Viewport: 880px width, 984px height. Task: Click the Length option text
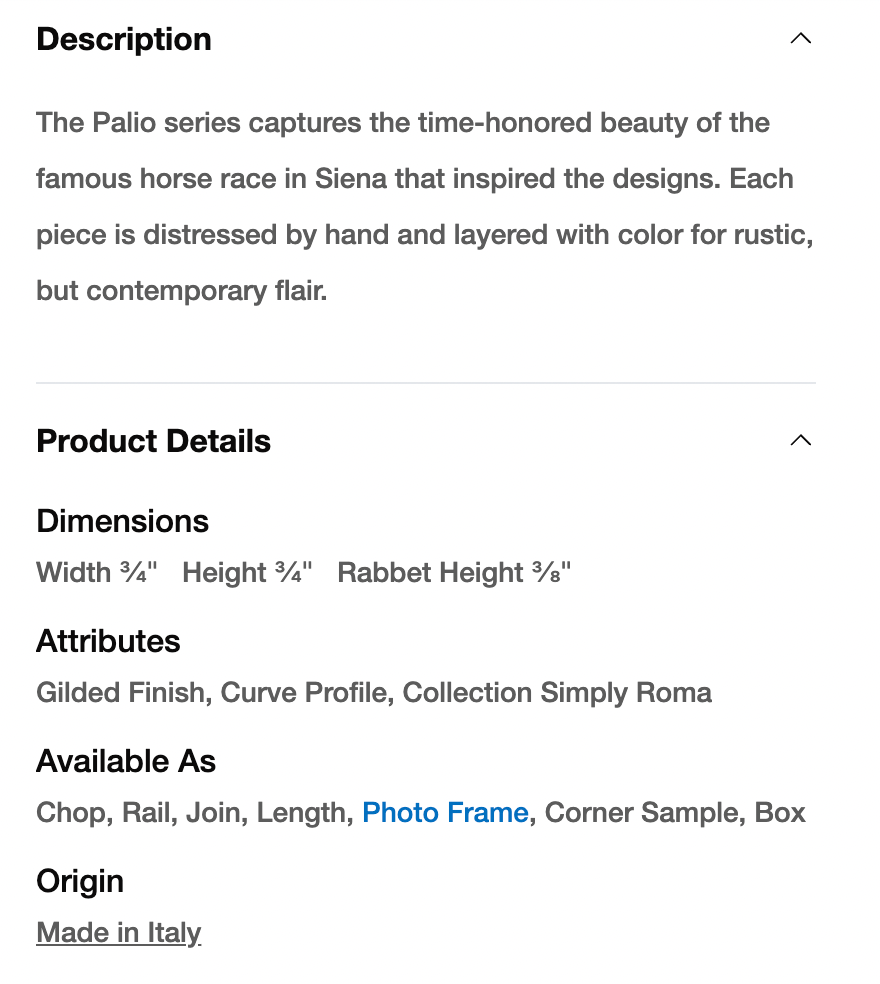(x=301, y=812)
